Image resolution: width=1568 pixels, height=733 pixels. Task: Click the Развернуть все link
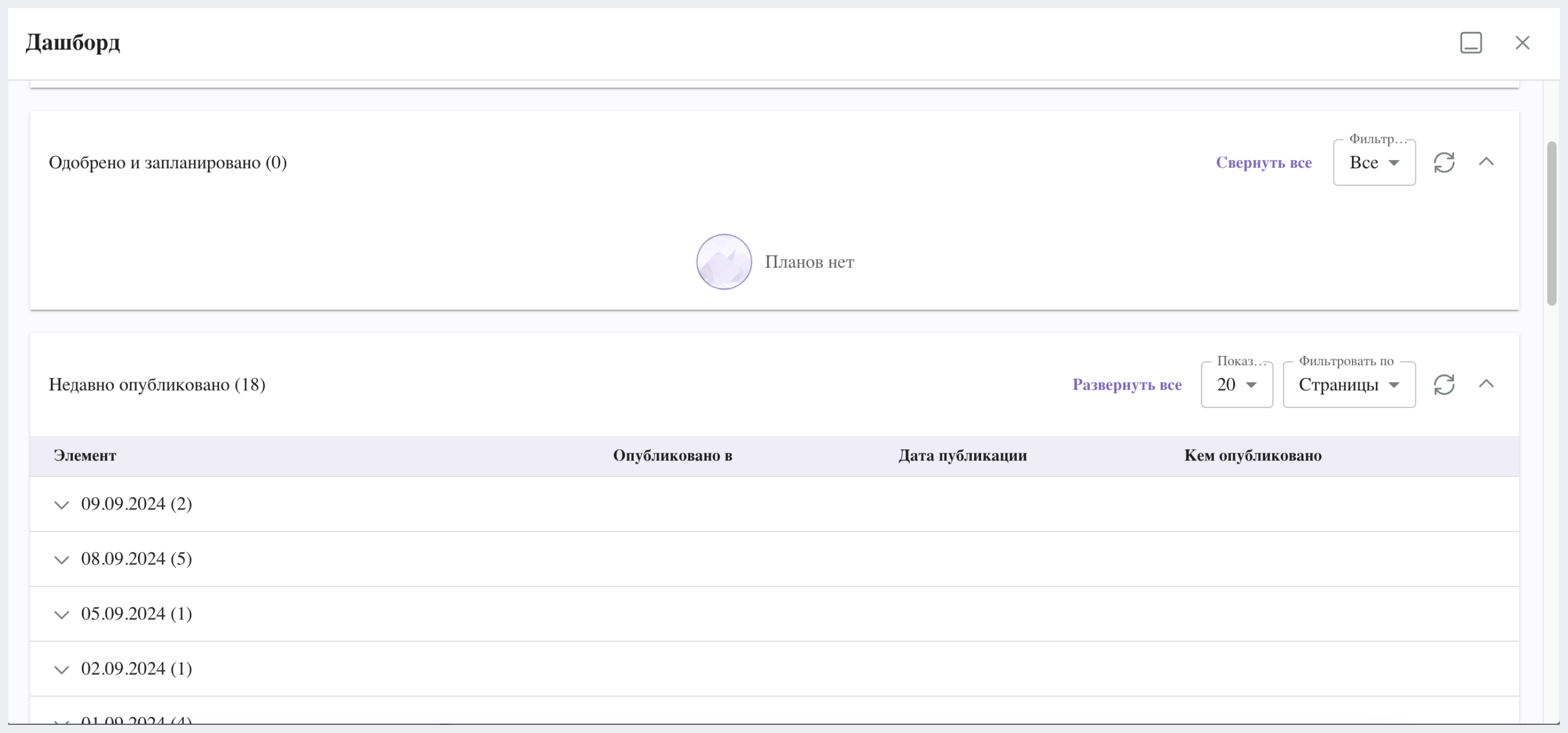coord(1126,384)
